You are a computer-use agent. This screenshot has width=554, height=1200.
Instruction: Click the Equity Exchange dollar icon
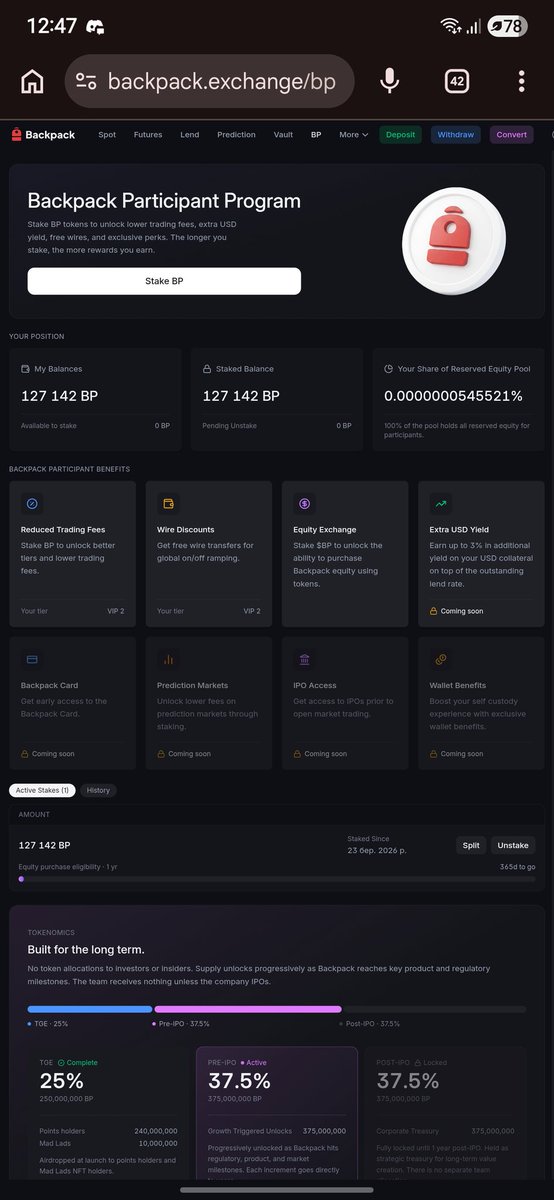click(x=304, y=503)
